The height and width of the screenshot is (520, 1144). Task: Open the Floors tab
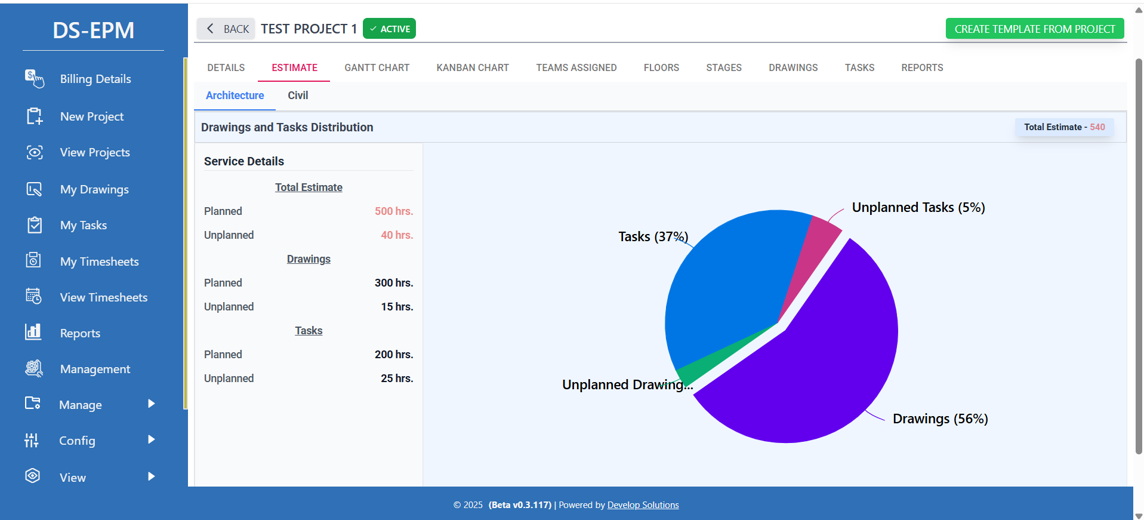(662, 68)
